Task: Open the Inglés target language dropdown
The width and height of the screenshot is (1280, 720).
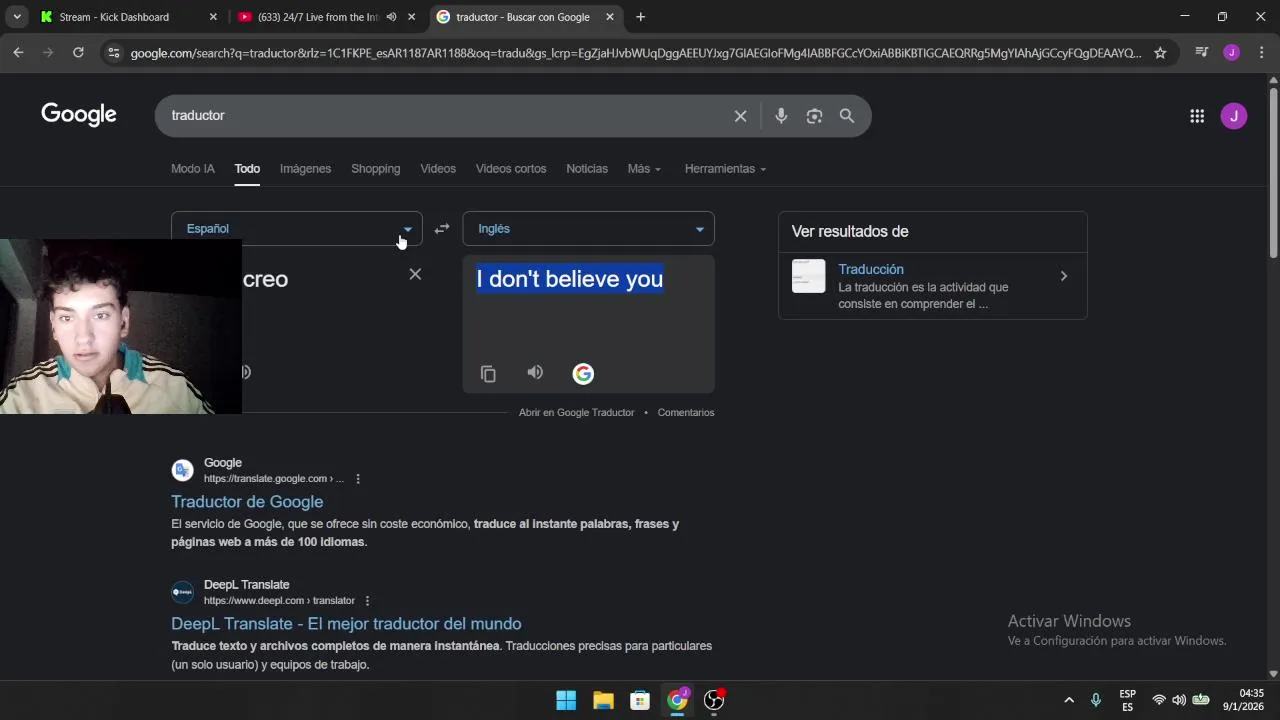Action: tap(588, 229)
